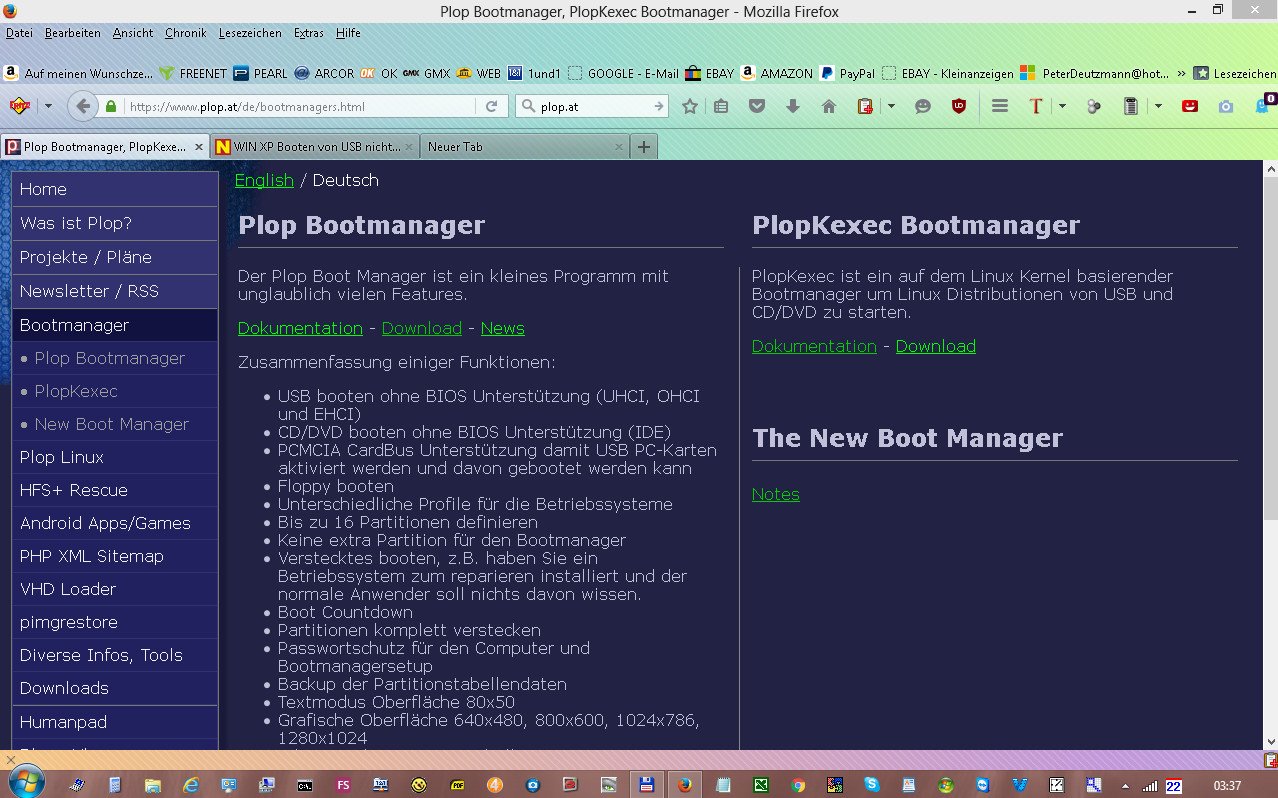Open a new tab with the plus button
The image size is (1278, 798).
tap(644, 147)
